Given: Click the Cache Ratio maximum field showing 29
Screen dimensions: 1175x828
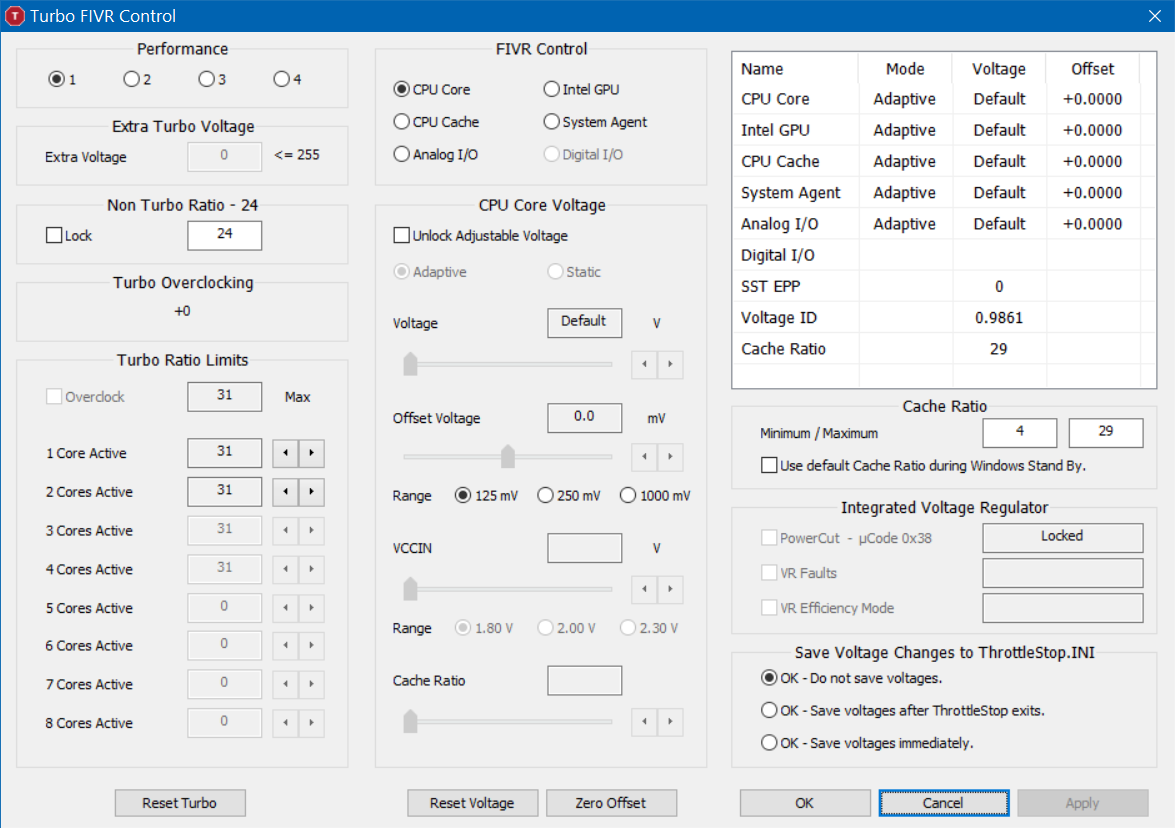Looking at the screenshot, I should coord(1105,433).
